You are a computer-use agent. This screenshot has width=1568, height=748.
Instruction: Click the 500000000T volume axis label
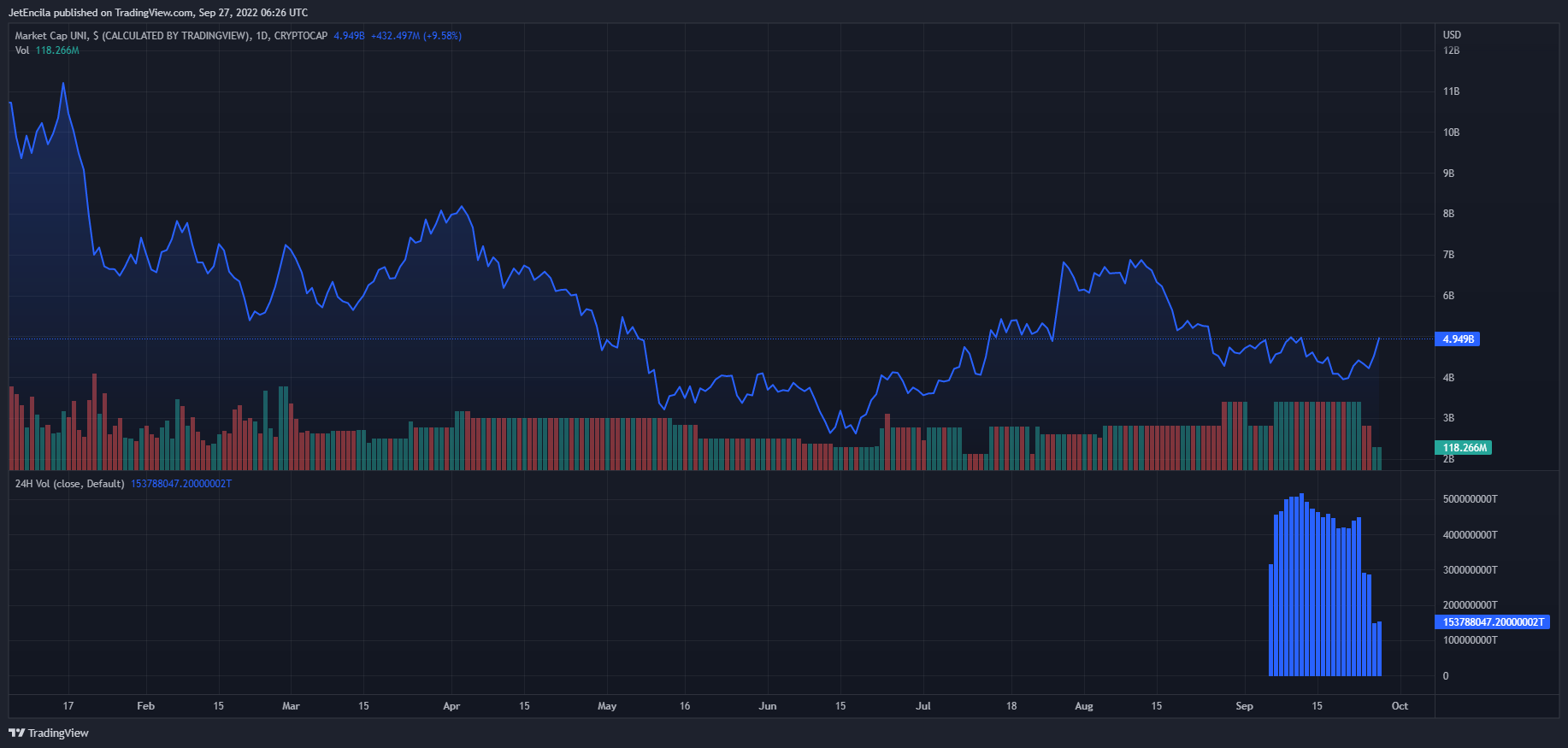(x=1470, y=499)
